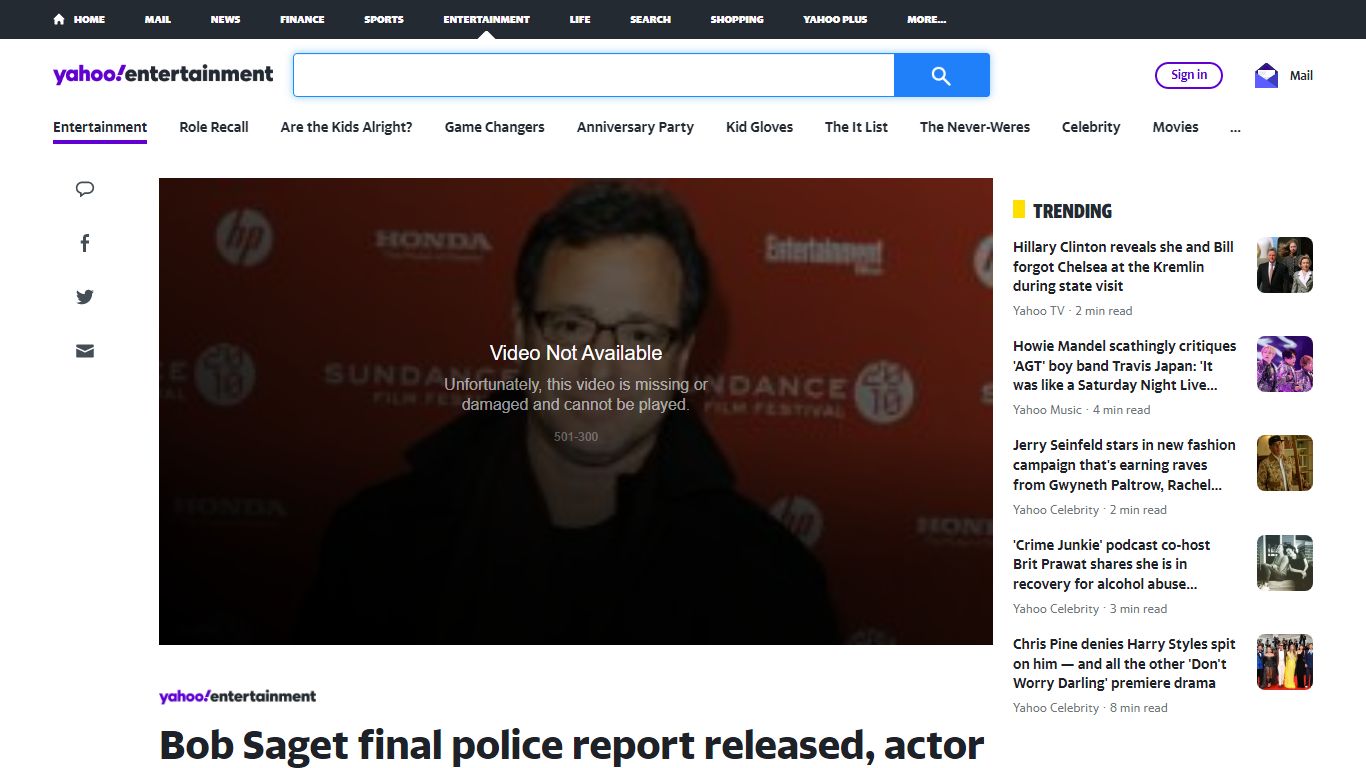
Task: Click 'Yahoo TV · 2 min read' label
Action: 1073,311
